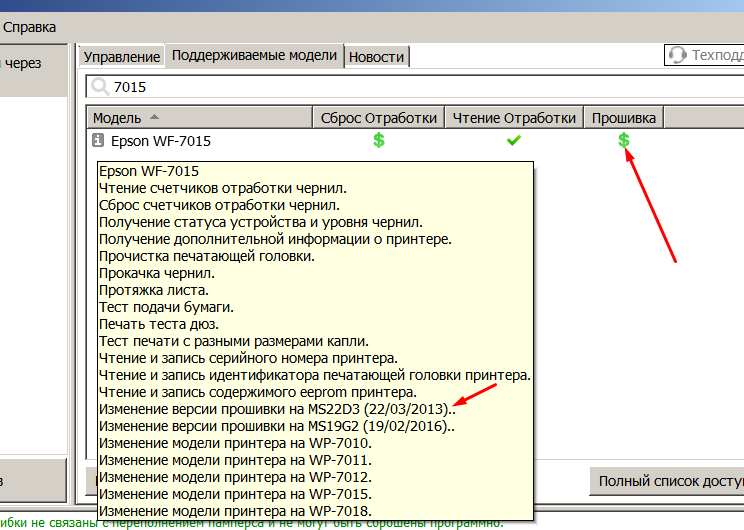Click the dollar icon under Прошивка
Viewport: 744px width, 530px height.
click(x=623, y=140)
